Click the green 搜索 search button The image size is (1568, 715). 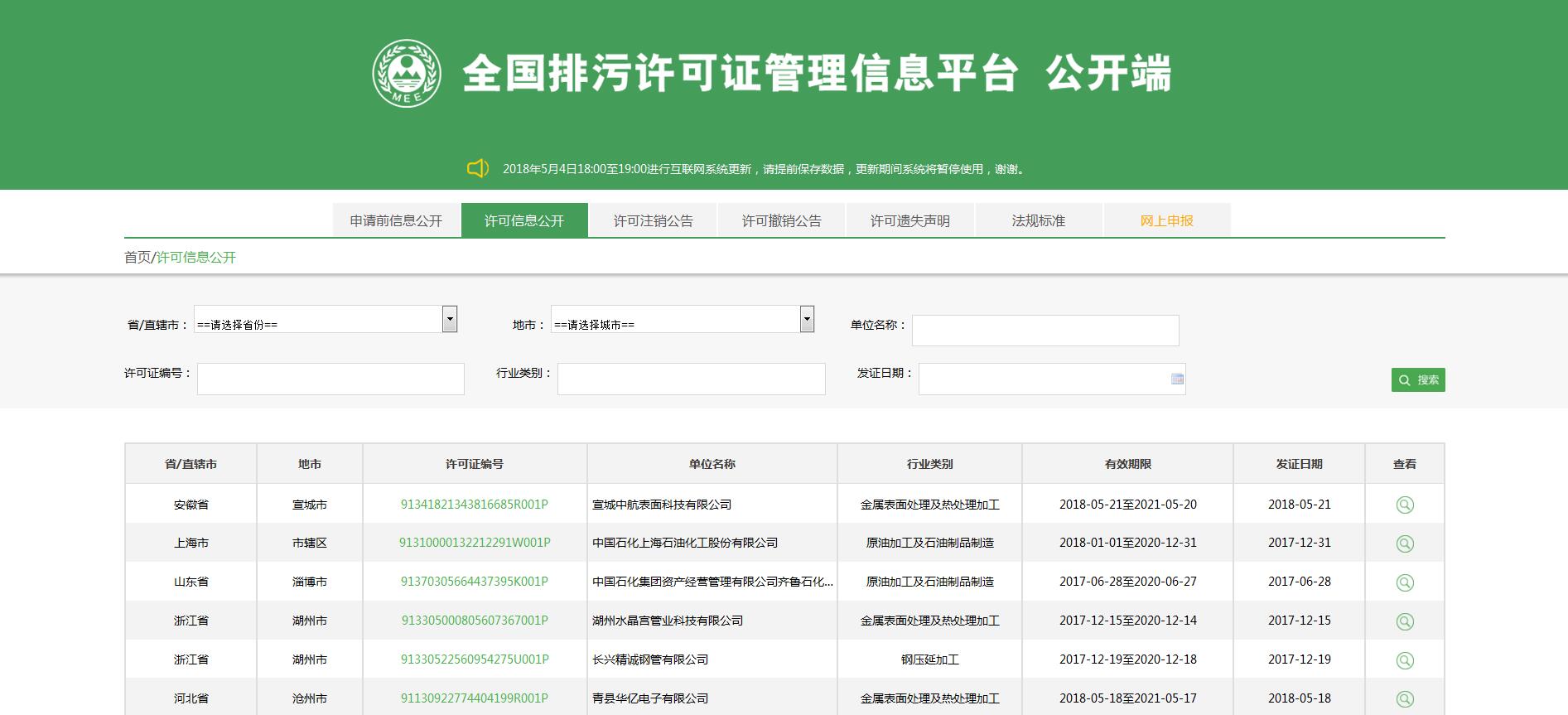pos(1418,379)
